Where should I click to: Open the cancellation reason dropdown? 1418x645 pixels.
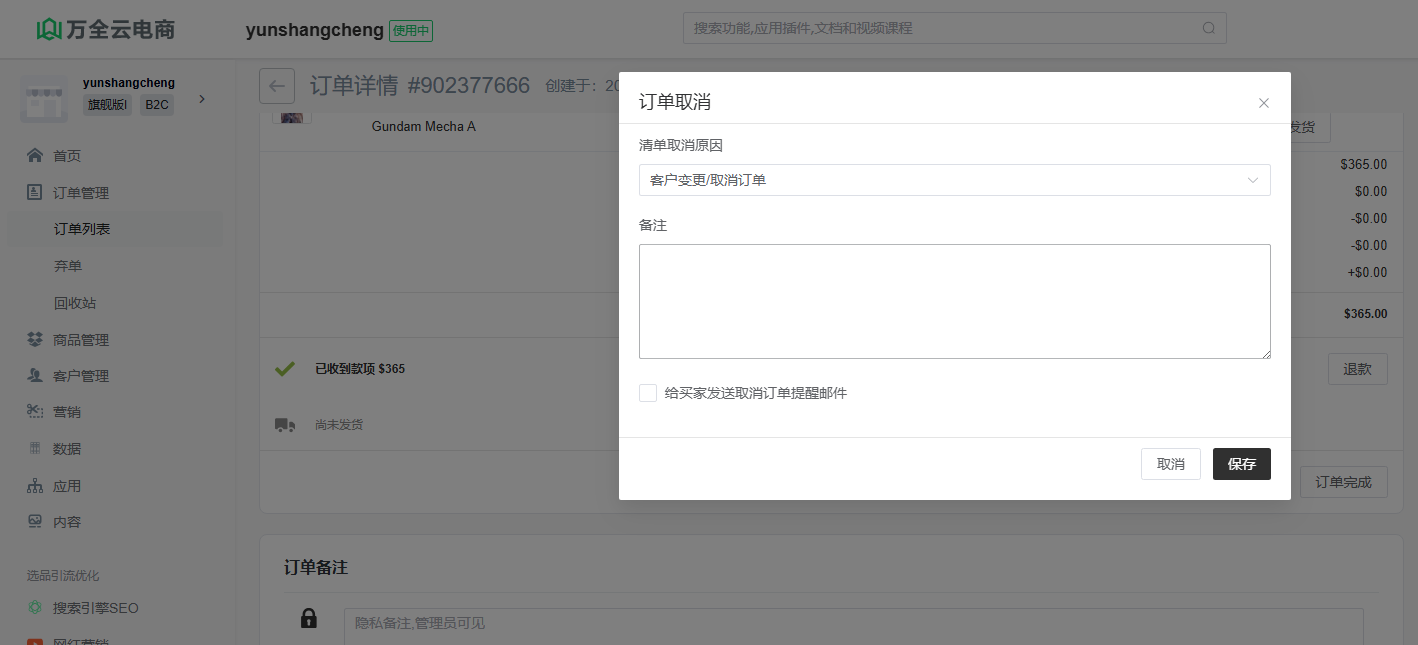click(954, 180)
